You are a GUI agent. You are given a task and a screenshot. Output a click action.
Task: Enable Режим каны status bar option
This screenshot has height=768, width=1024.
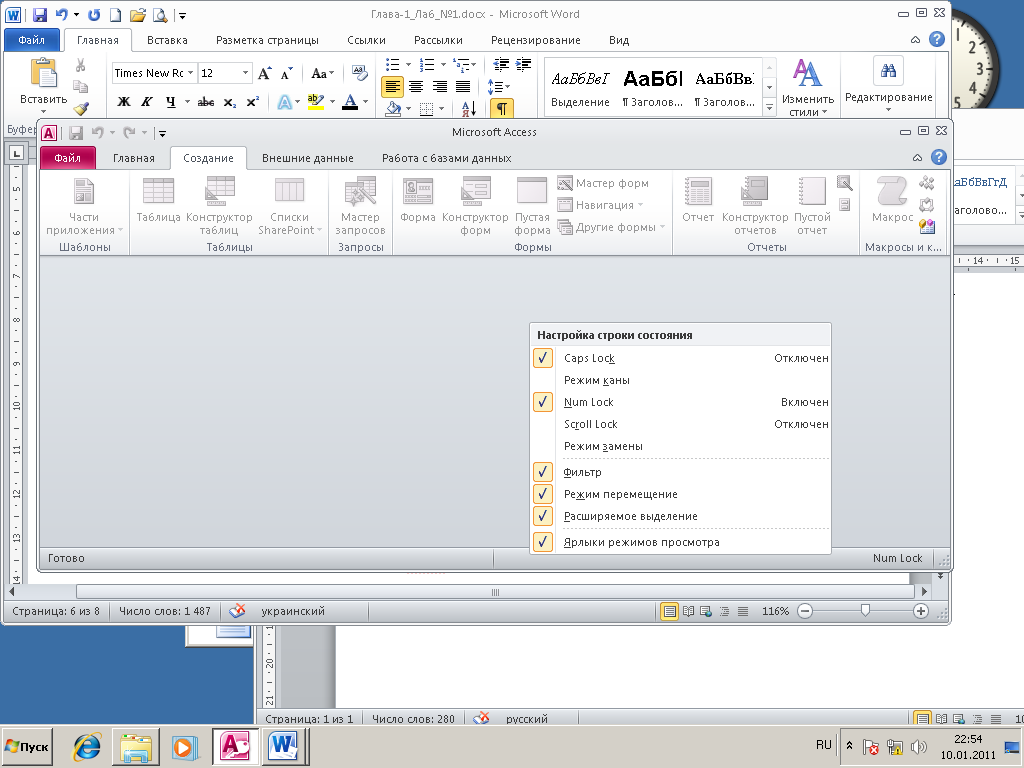tap(680, 380)
